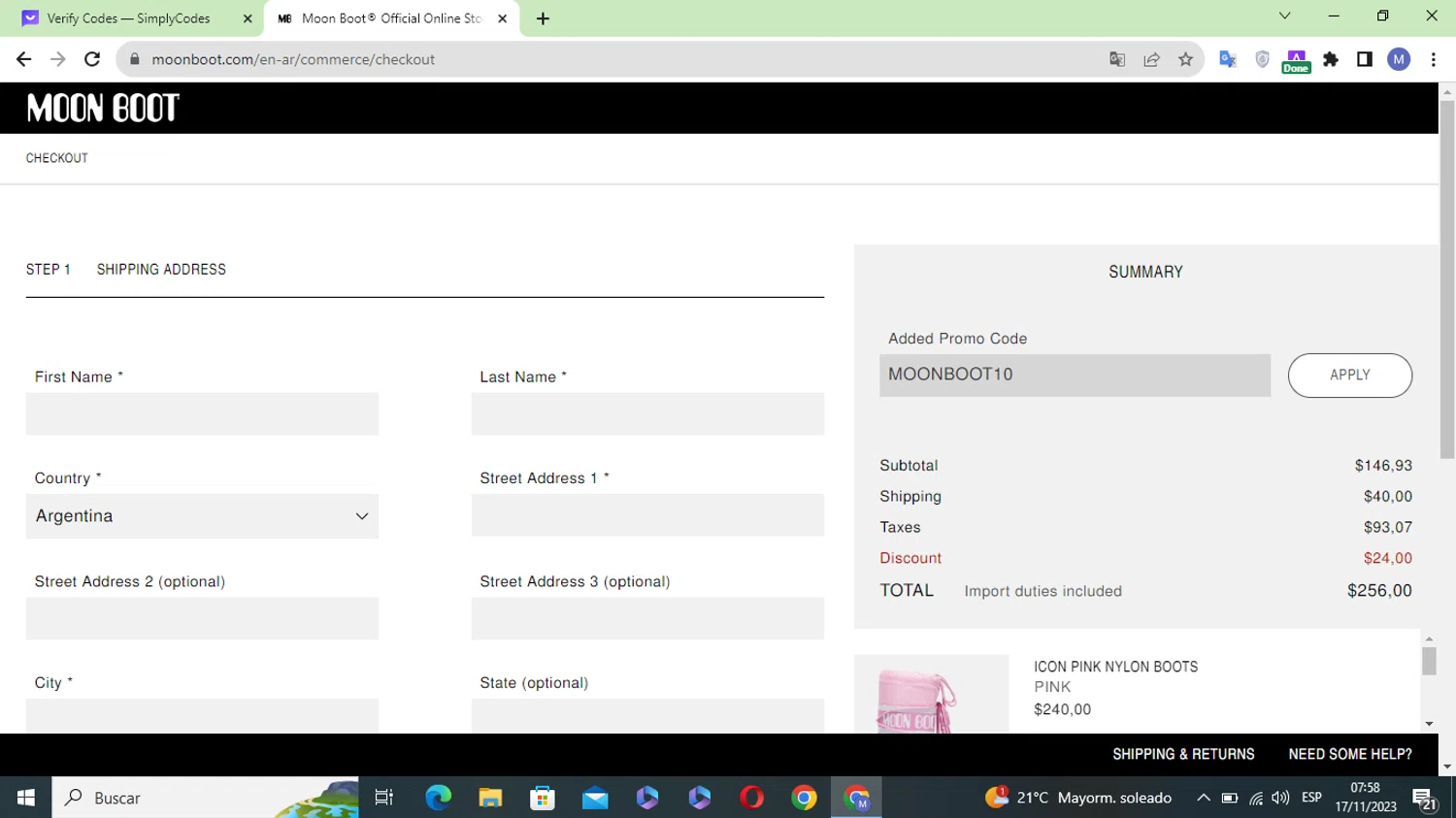Open the network Wi-Fi tray icon
The height and width of the screenshot is (818, 1456).
(x=1256, y=798)
